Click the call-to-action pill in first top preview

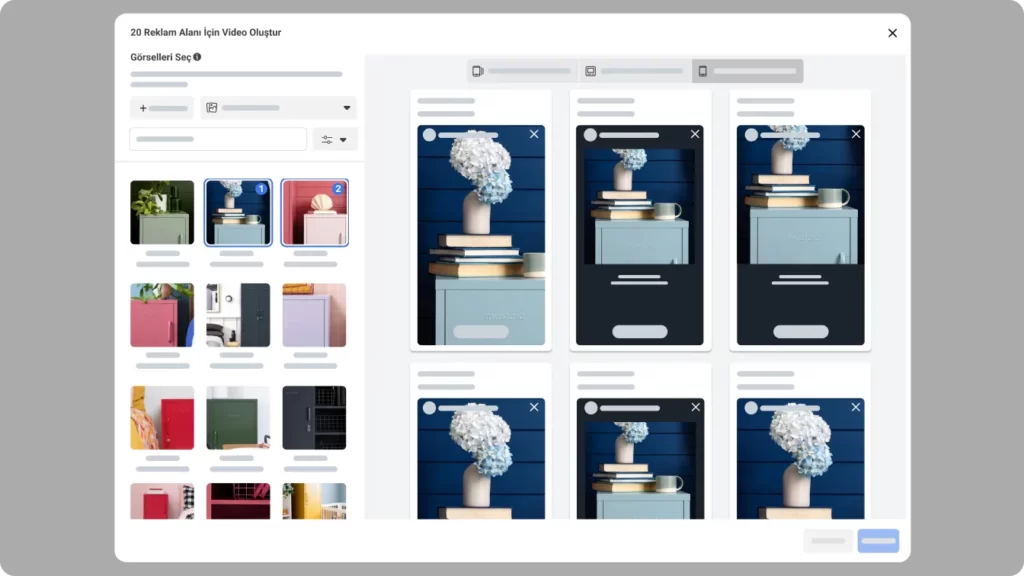[481, 332]
